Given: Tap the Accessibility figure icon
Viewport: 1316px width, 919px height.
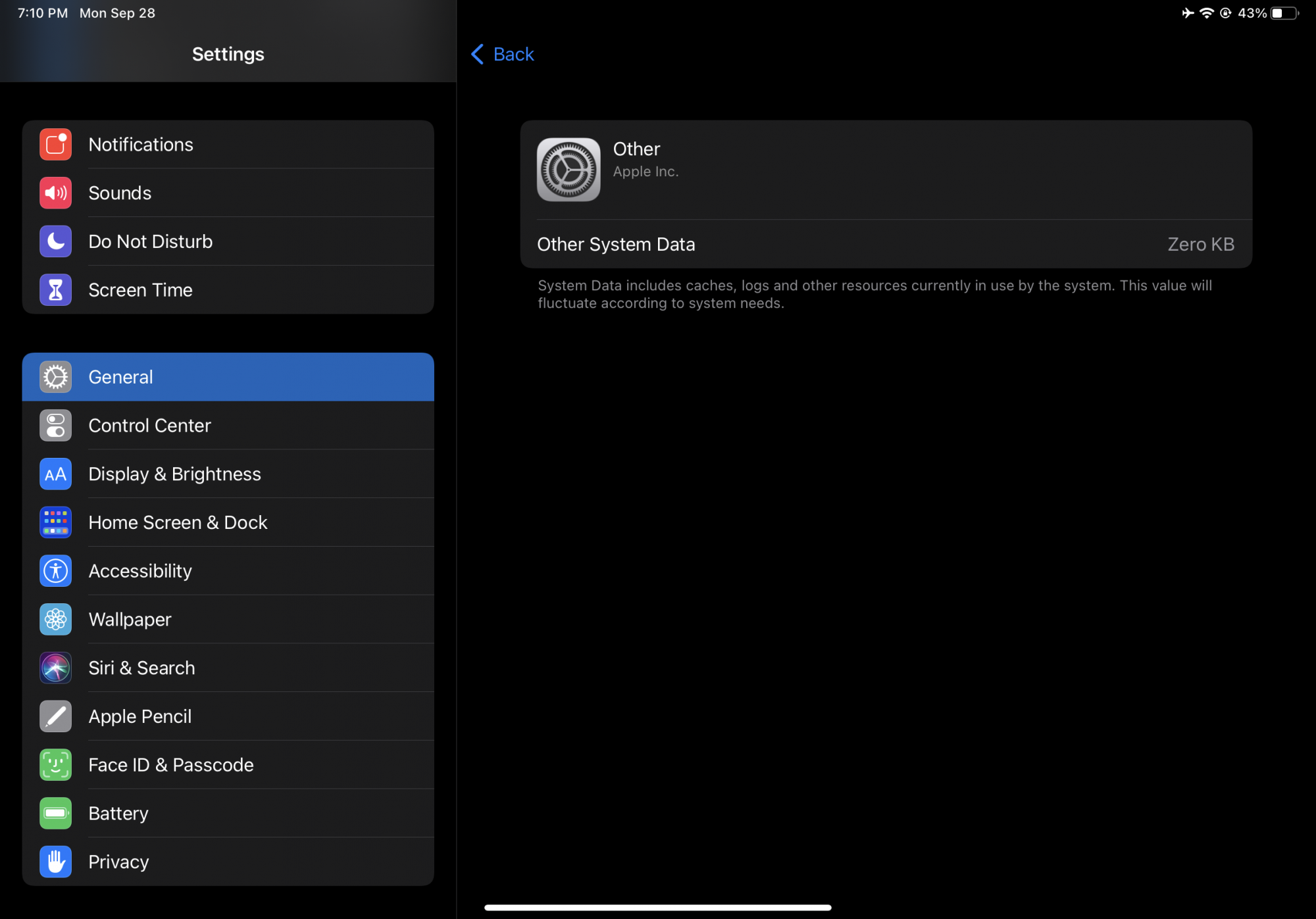Looking at the screenshot, I should pyautogui.click(x=55, y=571).
